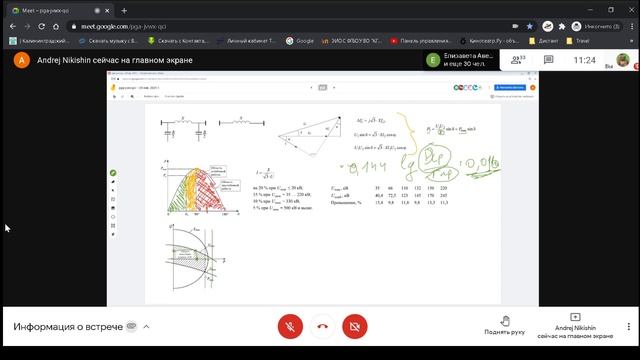Expand 'Информация о встрече' chevron

[x=146, y=327]
